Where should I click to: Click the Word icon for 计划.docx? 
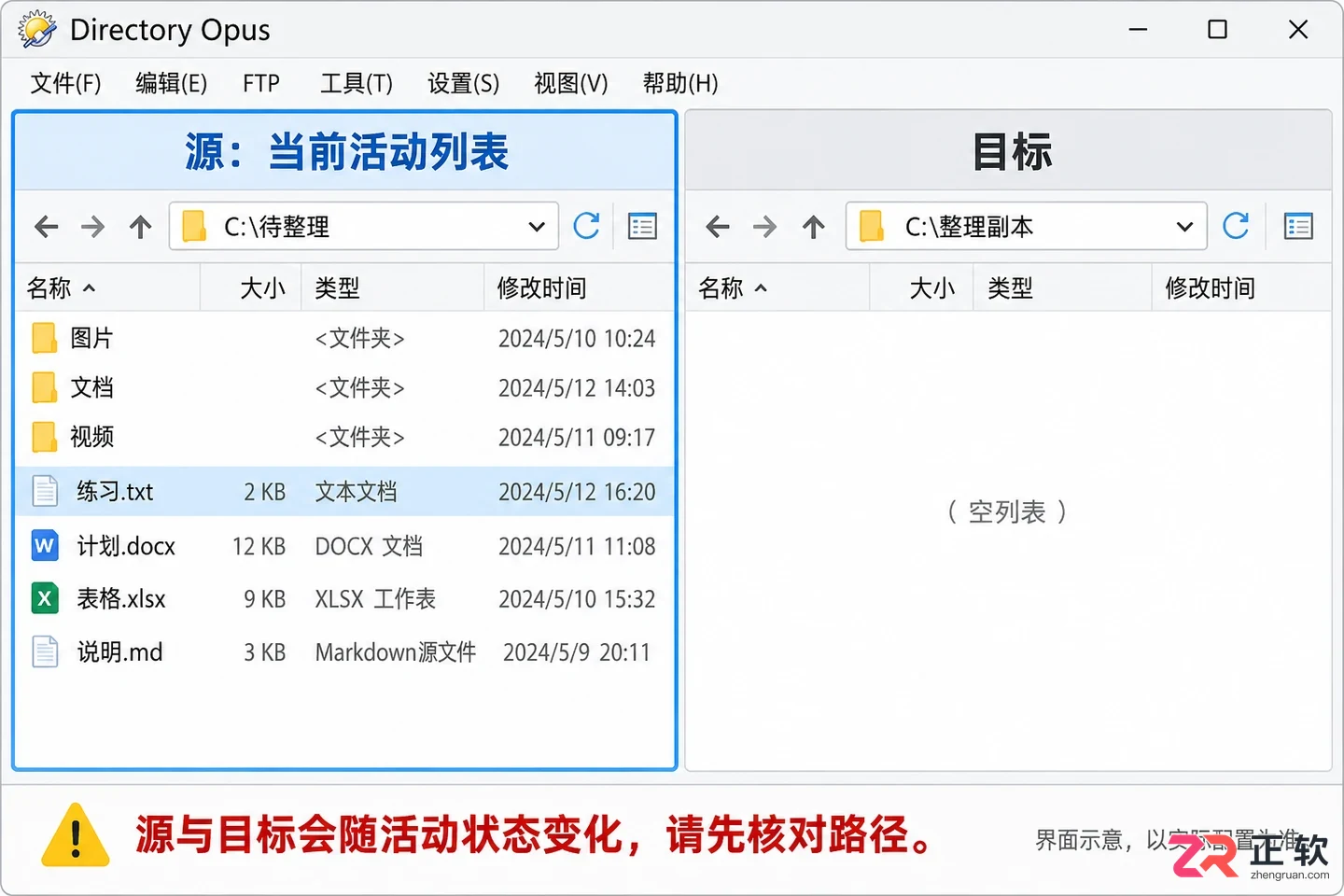[45, 546]
